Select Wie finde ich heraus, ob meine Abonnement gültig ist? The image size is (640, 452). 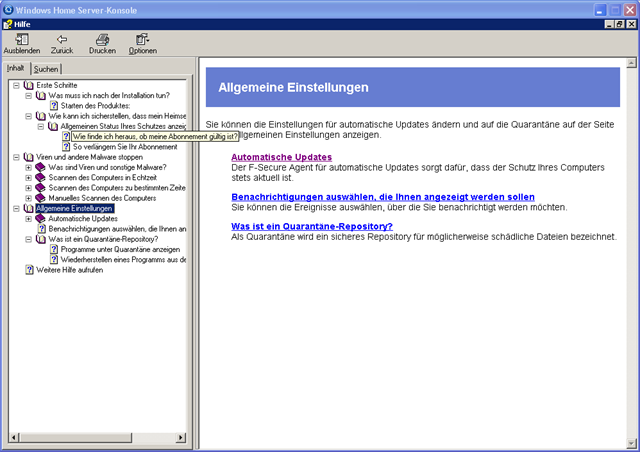[155, 137]
